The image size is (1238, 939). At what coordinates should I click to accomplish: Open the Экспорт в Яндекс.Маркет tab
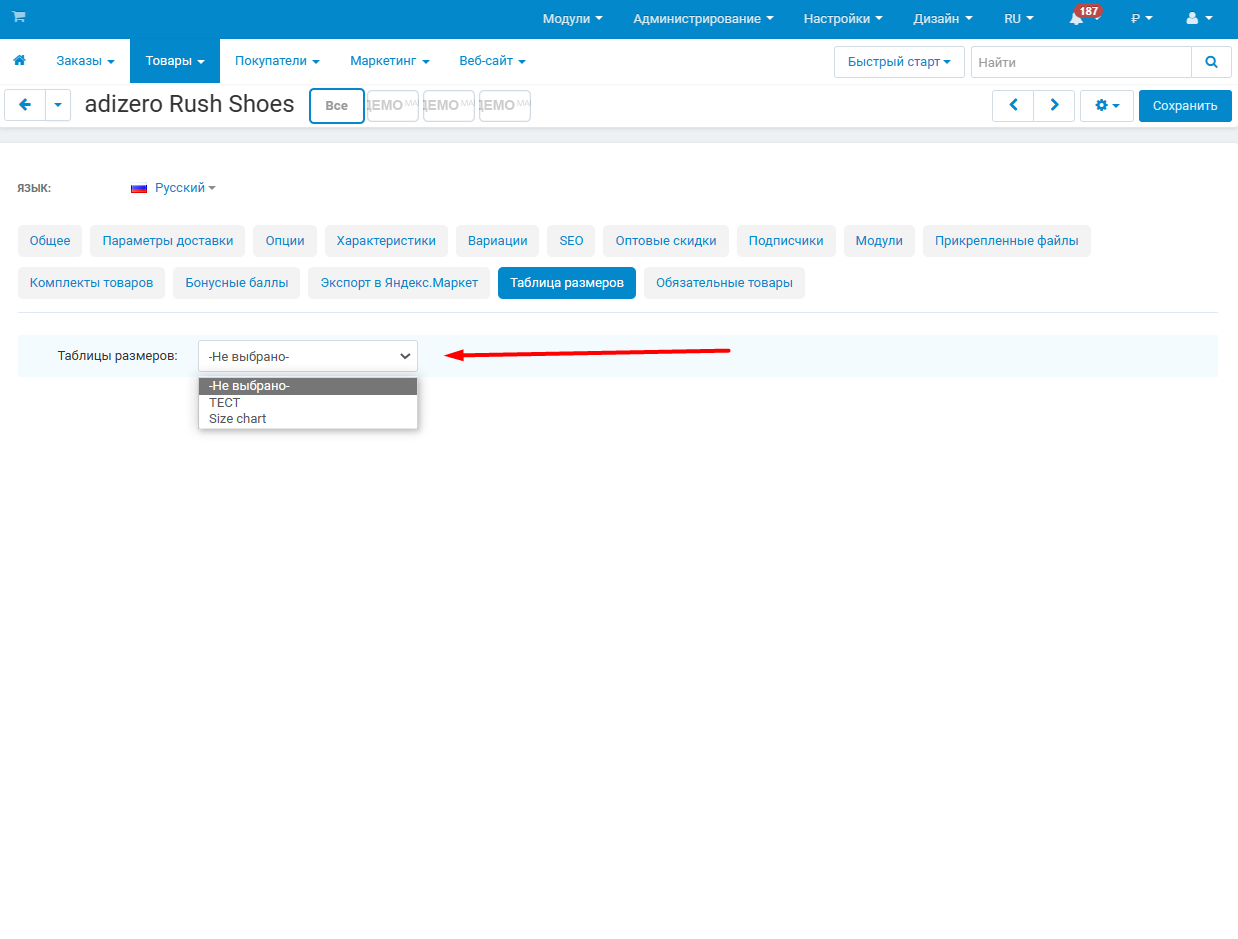[x=399, y=283]
